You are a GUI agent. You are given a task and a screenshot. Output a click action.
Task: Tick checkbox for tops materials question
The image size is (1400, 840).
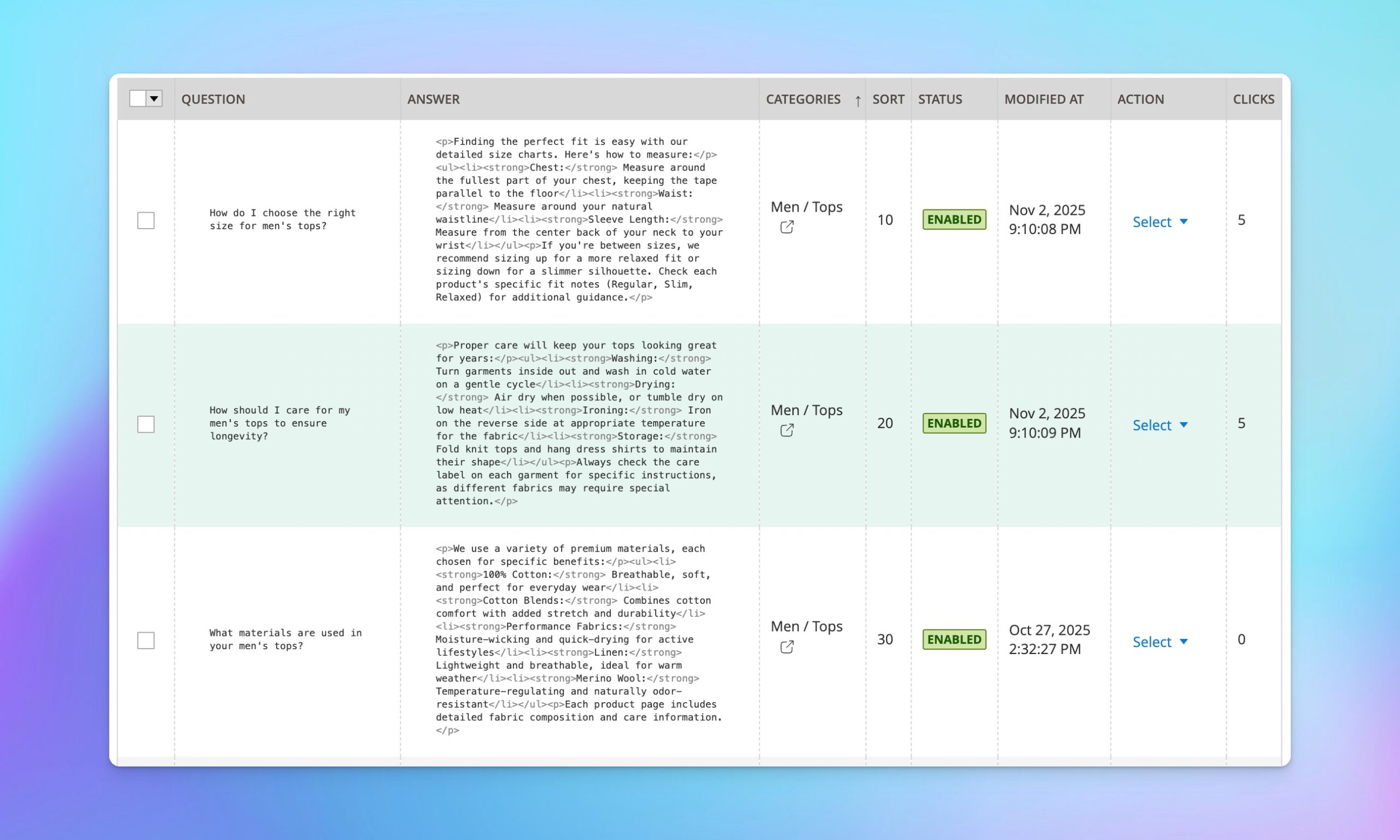pos(146,640)
